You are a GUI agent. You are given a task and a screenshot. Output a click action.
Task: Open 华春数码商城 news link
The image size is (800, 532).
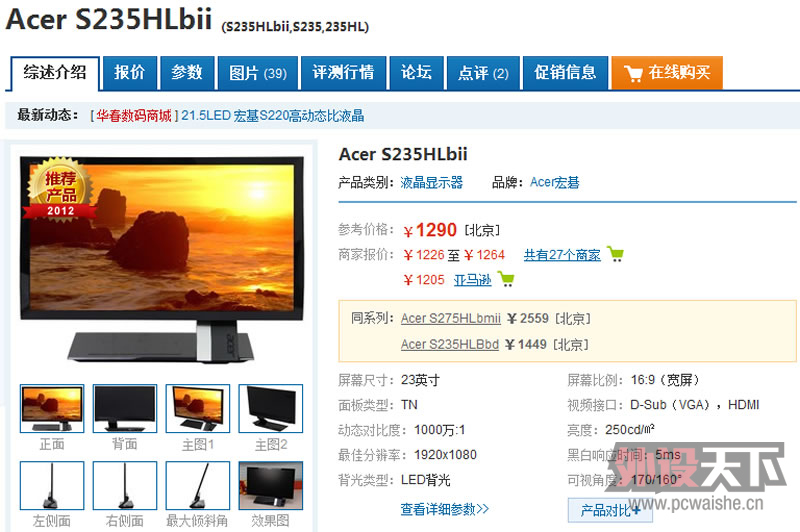[134, 116]
